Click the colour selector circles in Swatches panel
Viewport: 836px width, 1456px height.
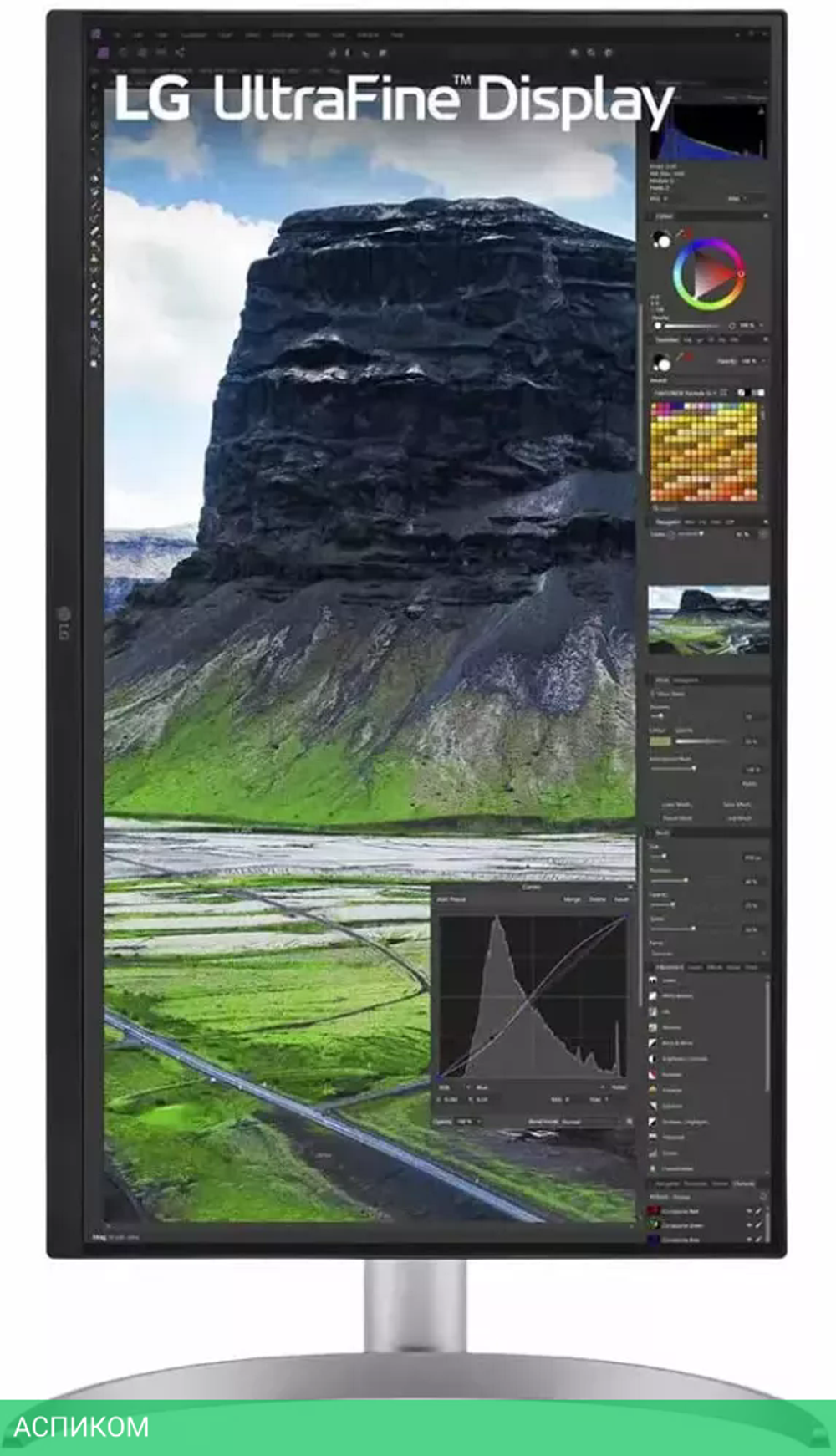click(661, 363)
